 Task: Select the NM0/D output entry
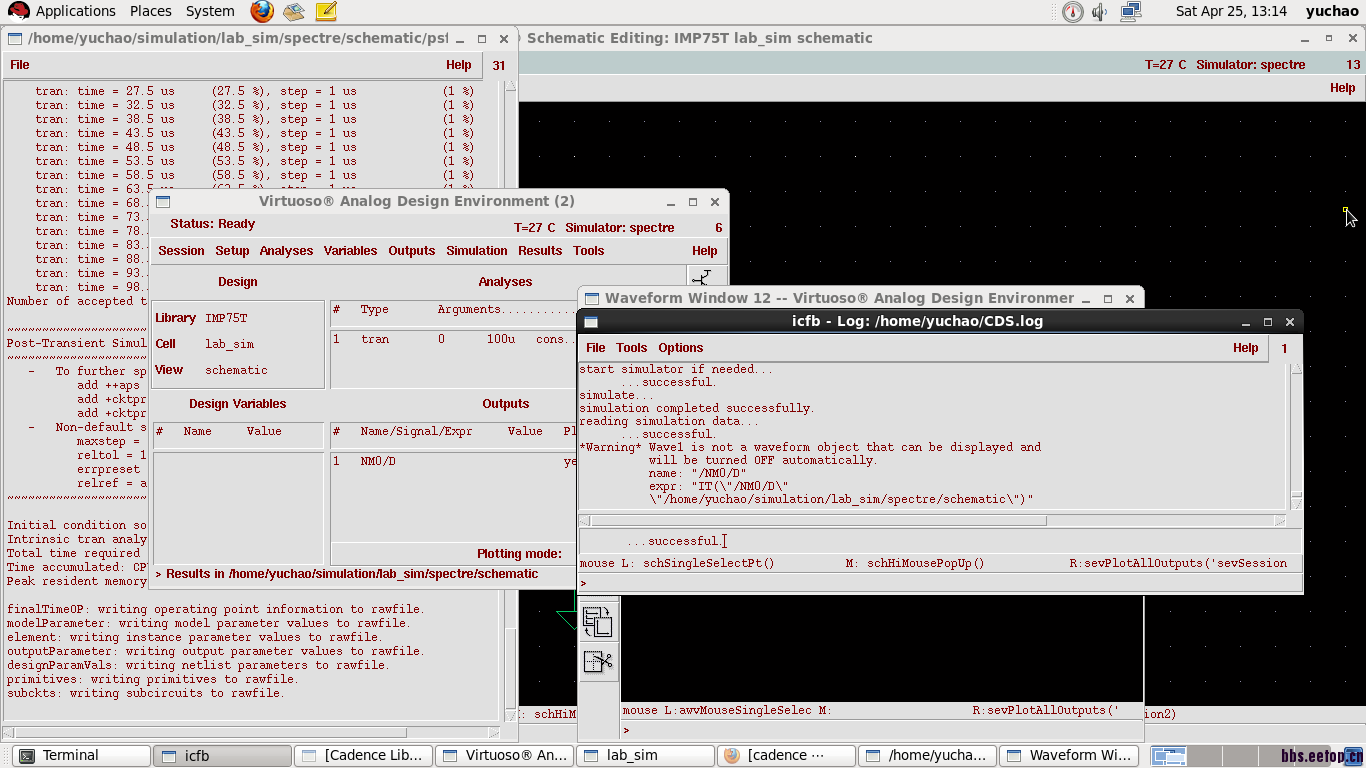point(378,462)
